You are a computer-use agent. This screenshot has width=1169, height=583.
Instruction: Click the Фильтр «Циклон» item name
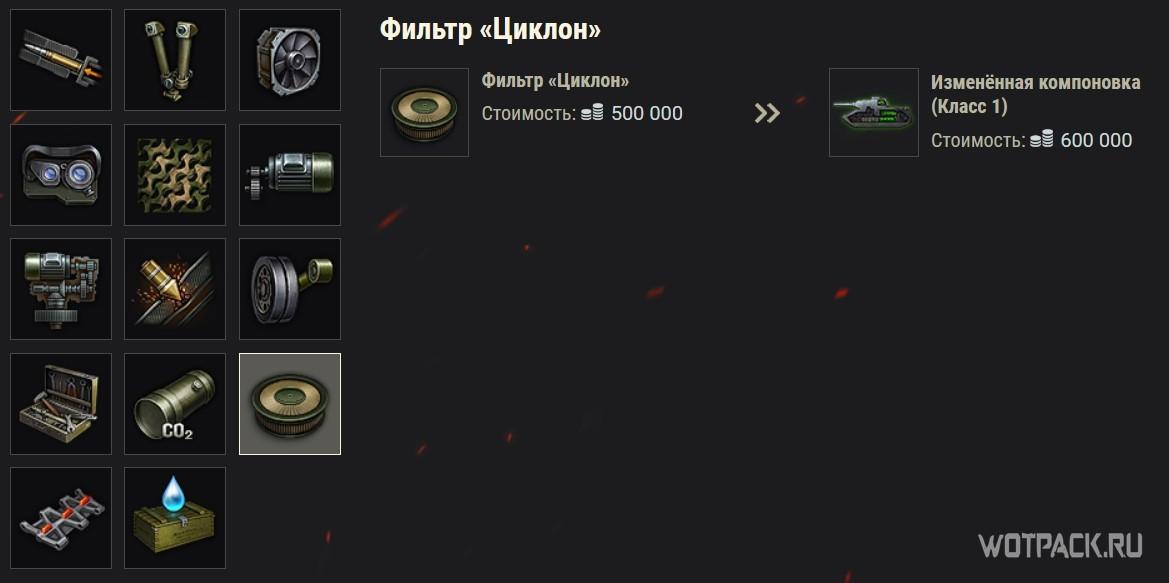click(555, 81)
